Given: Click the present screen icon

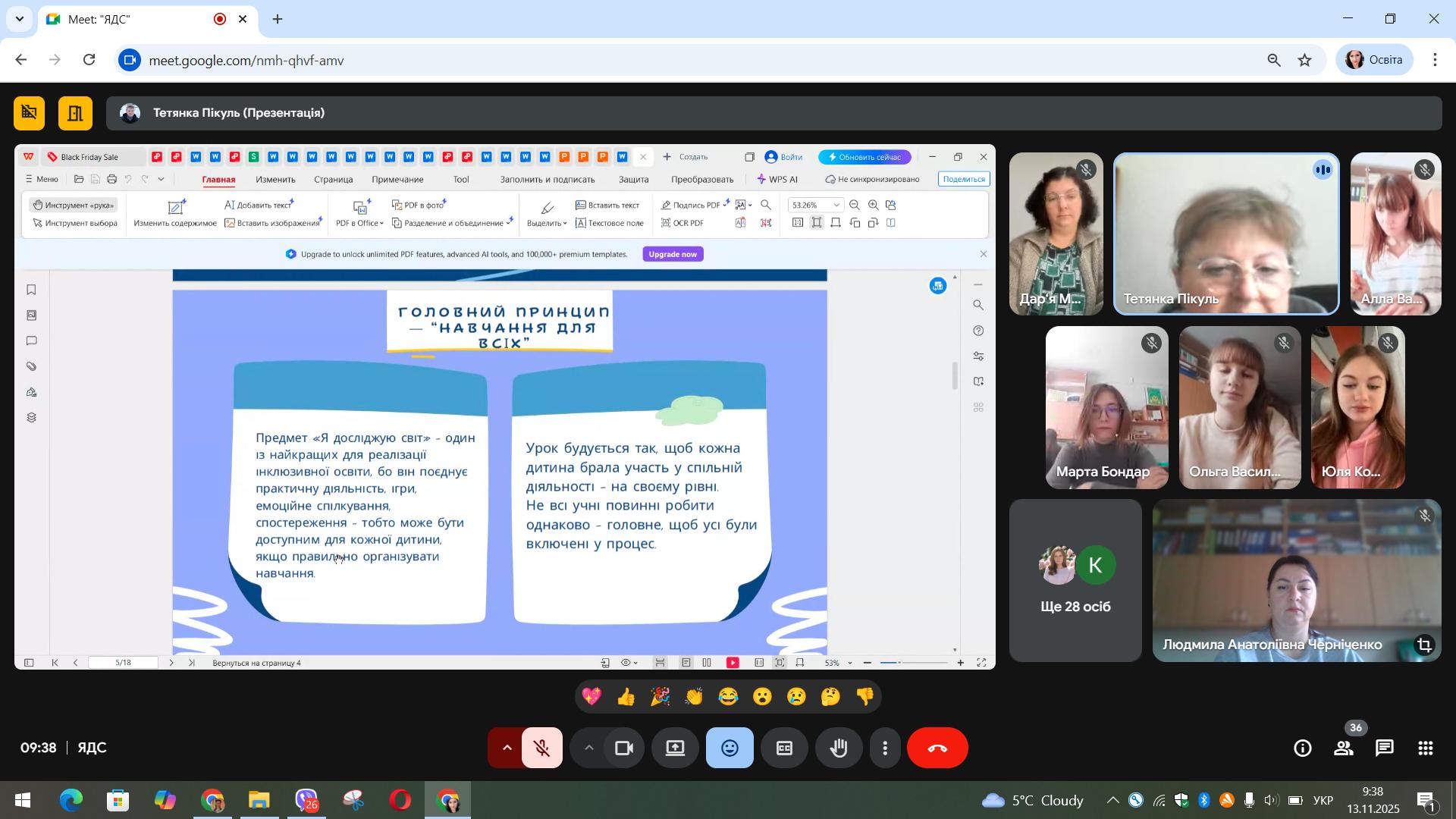Looking at the screenshot, I should click(x=675, y=748).
